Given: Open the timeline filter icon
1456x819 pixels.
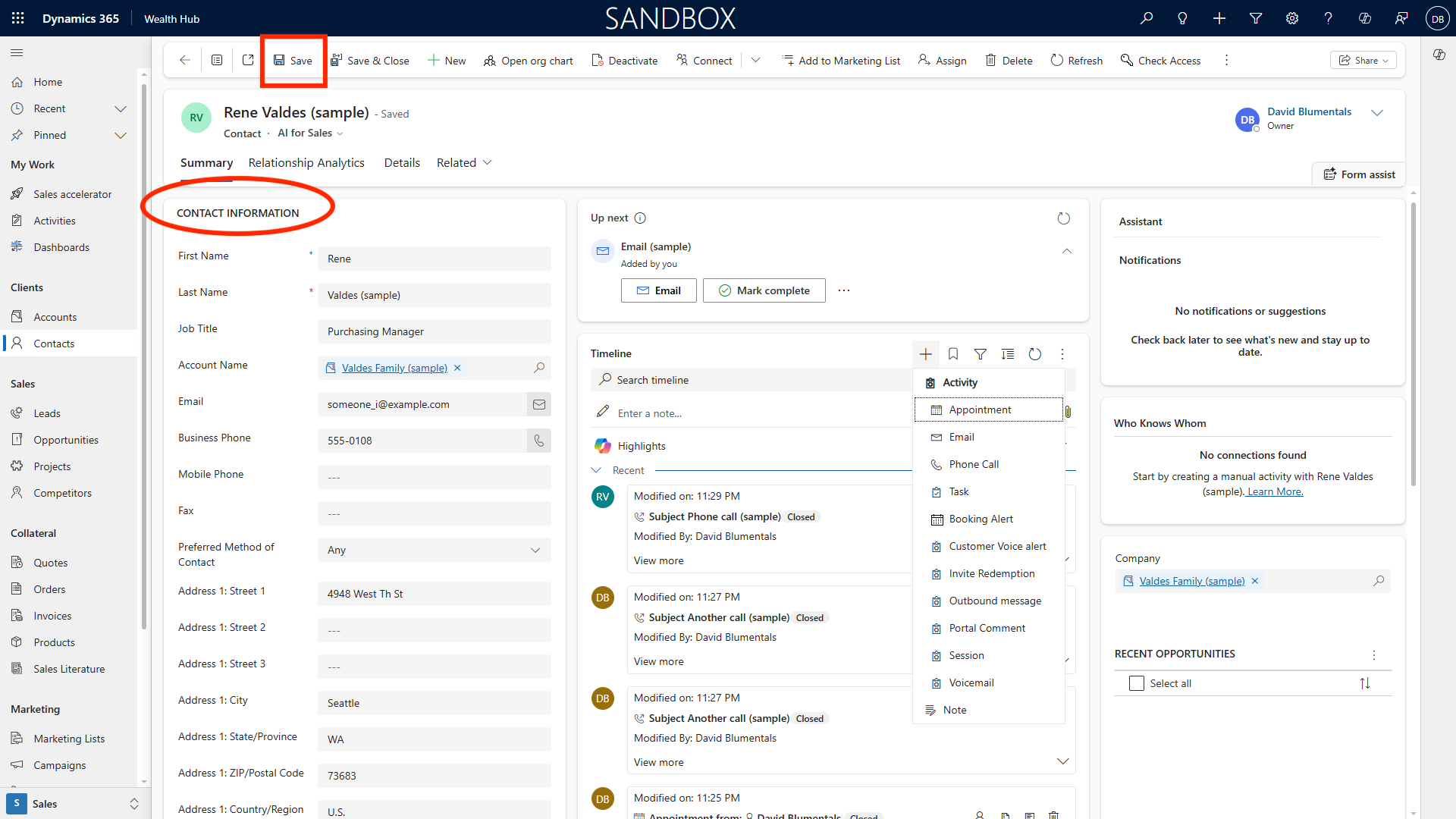Looking at the screenshot, I should coord(981,354).
